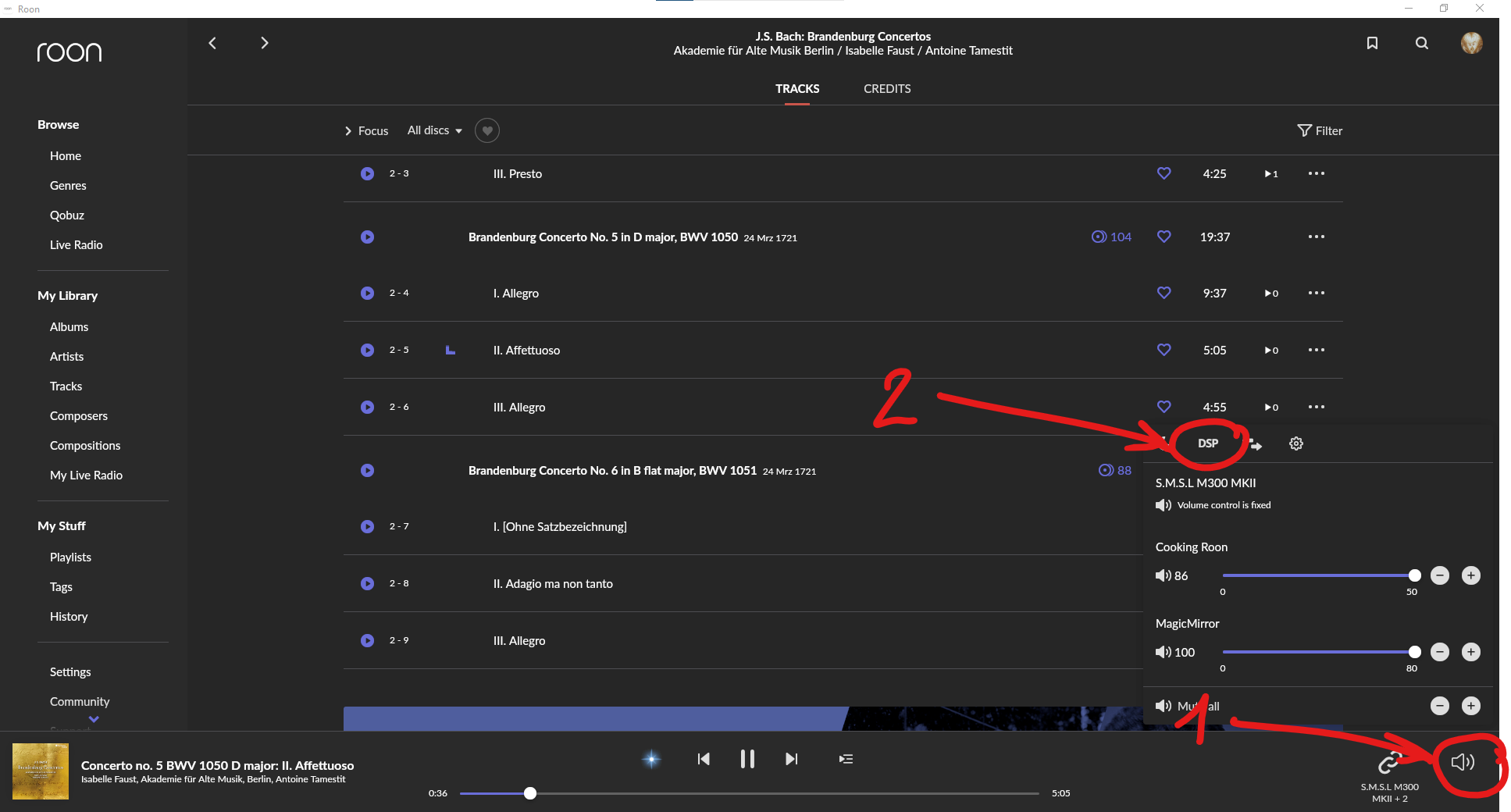
Task: Open the grouped zone picker S.M.S.L M300
Action: pos(1390,776)
